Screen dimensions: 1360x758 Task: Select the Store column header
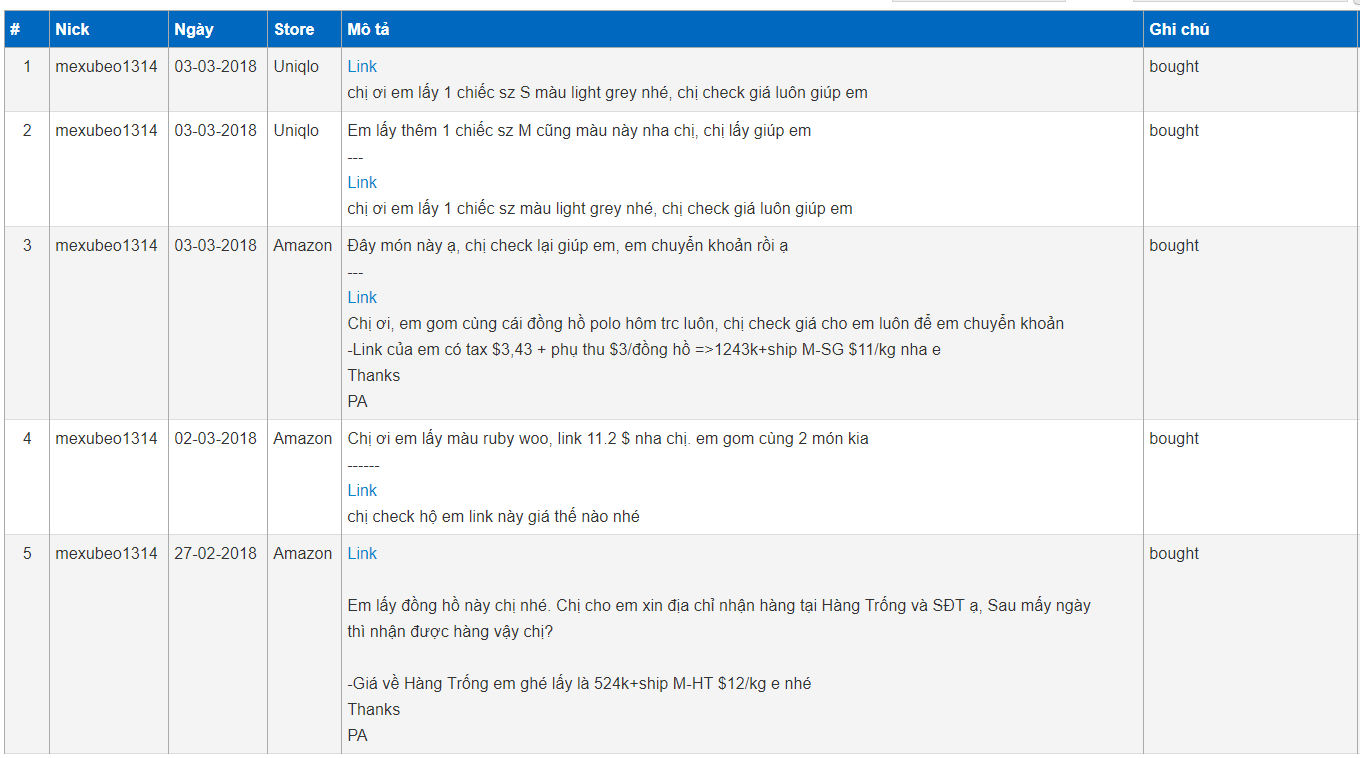point(294,30)
